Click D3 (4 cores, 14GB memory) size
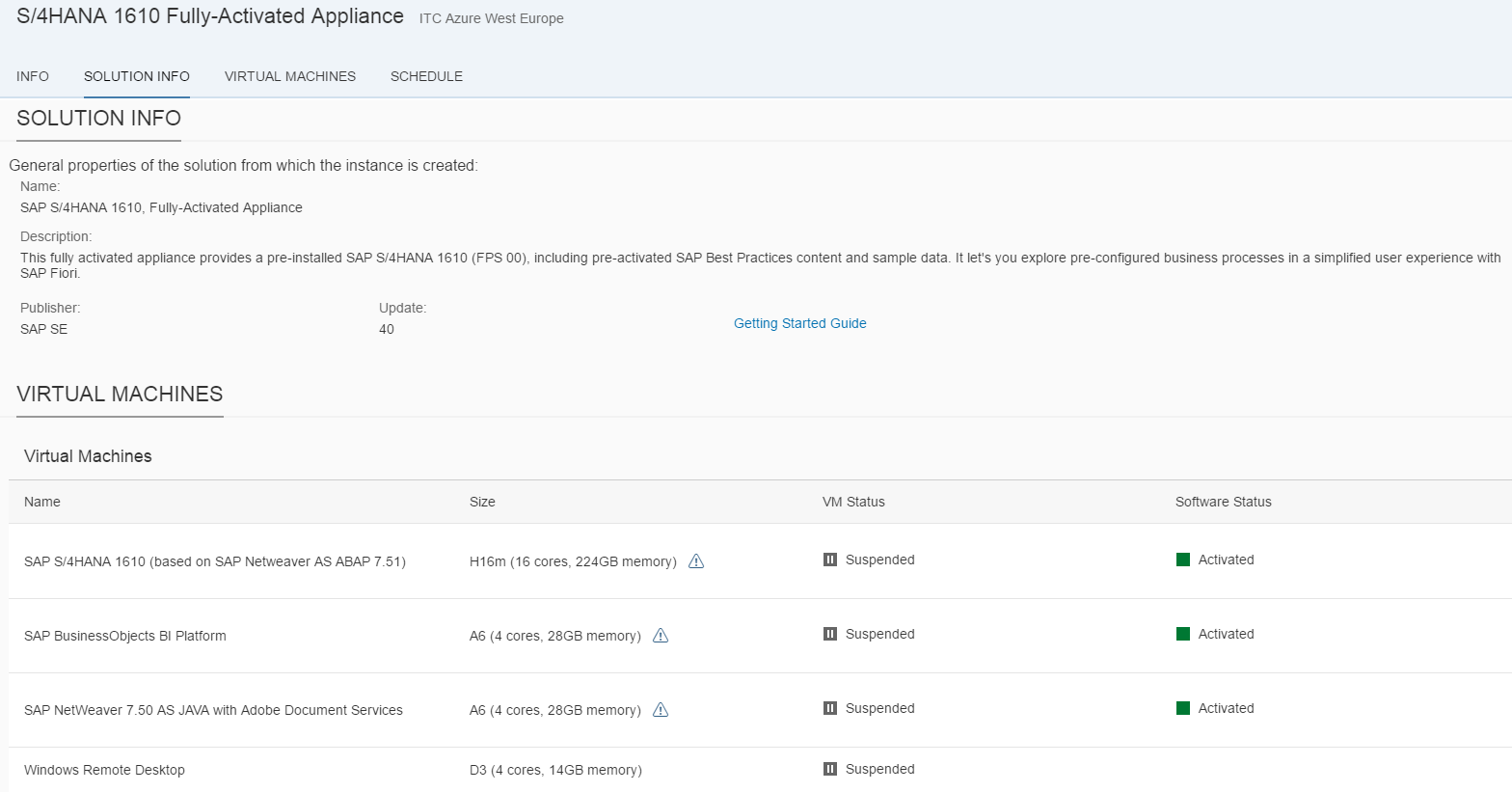 pos(555,770)
